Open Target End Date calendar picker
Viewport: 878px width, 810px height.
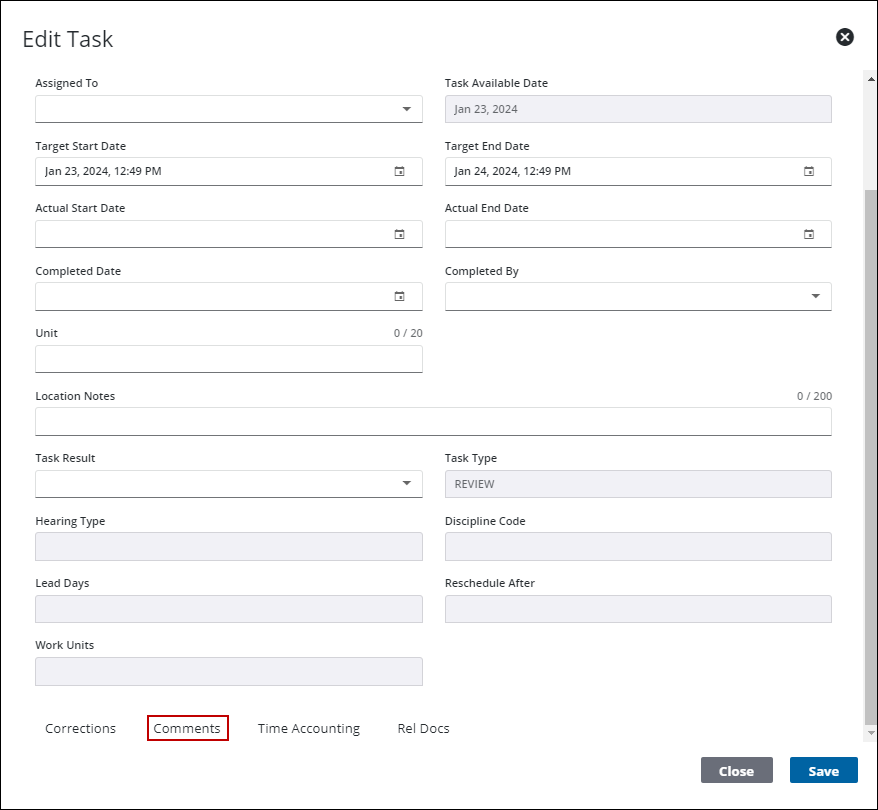pyautogui.click(x=809, y=171)
